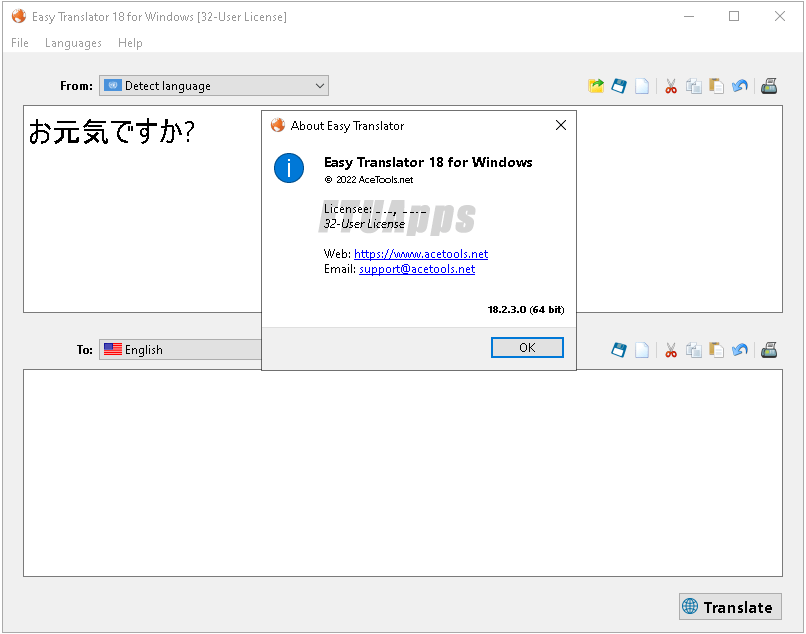Click the app logo in About dialog title
Screen dimensions: 806x634
(x=278, y=125)
